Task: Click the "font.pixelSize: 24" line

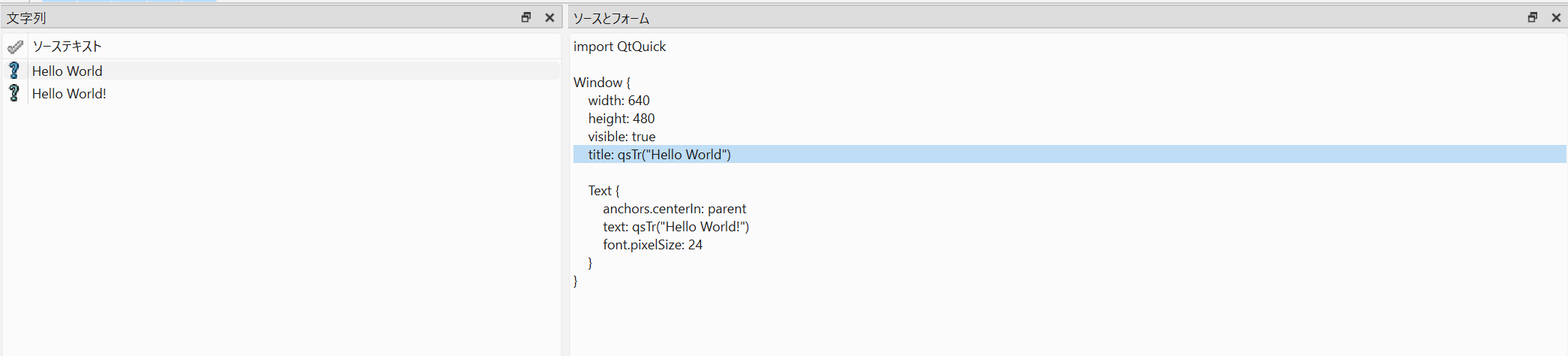Action: pos(652,245)
